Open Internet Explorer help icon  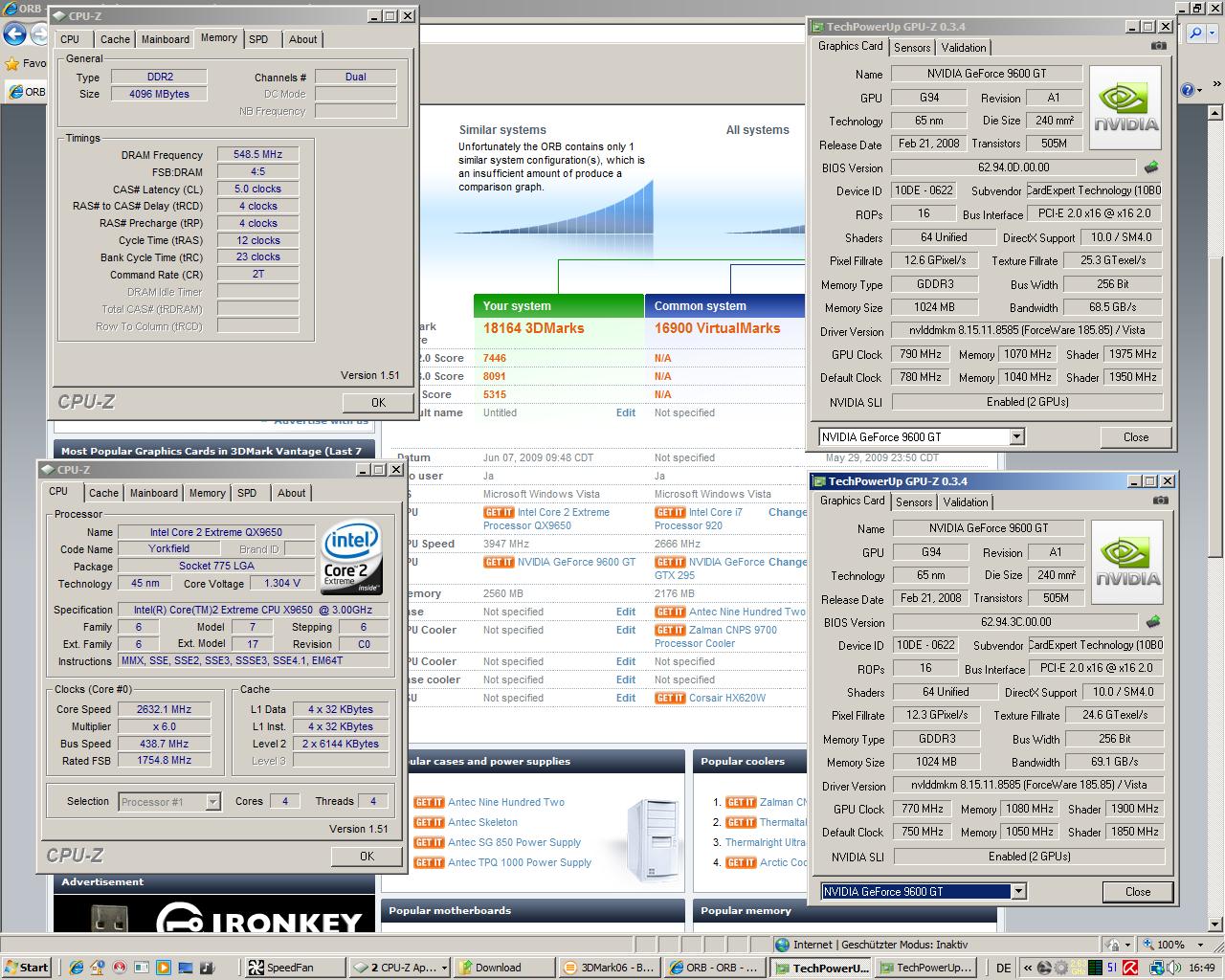tap(1187, 90)
